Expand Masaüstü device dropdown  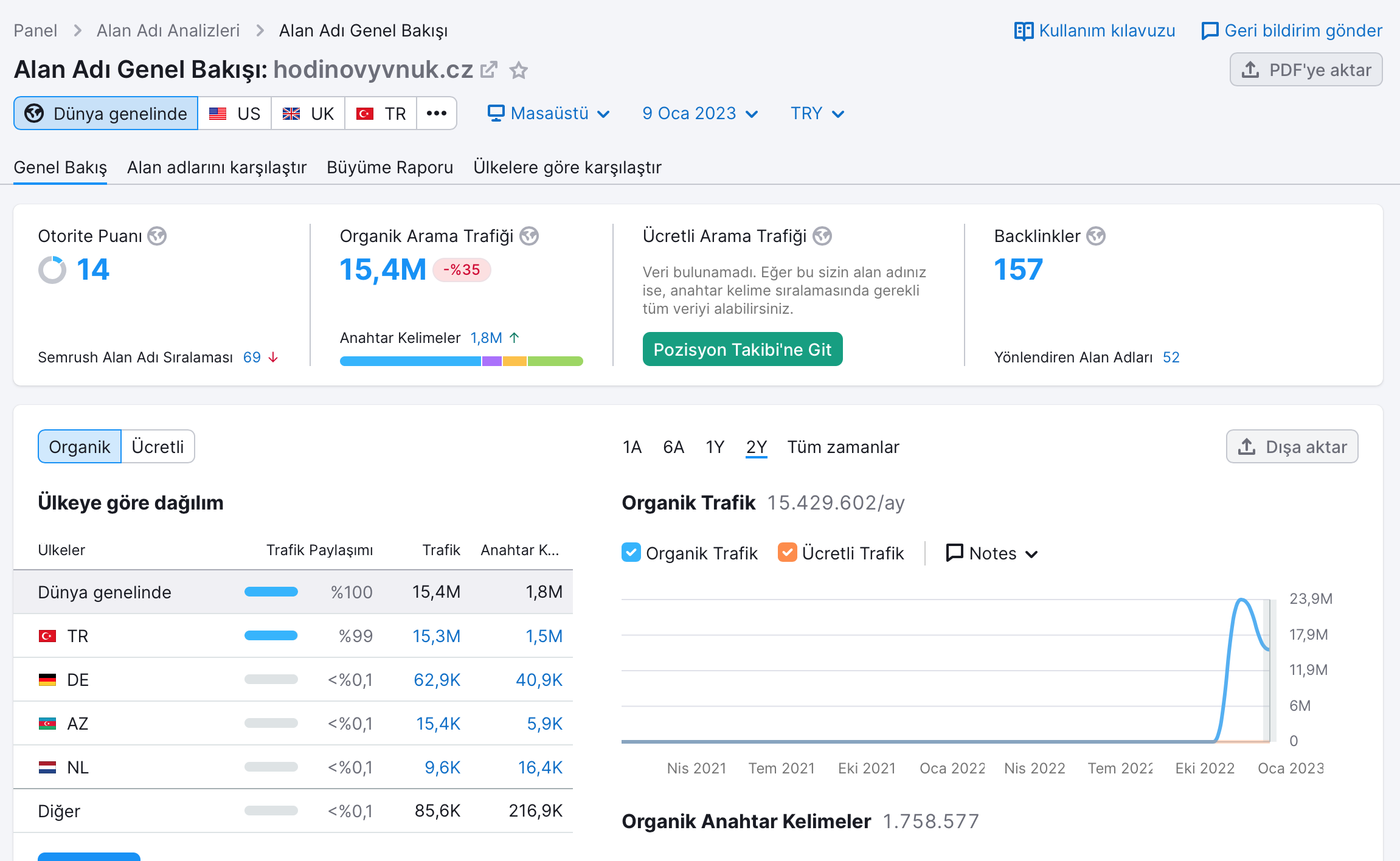click(x=549, y=113)
